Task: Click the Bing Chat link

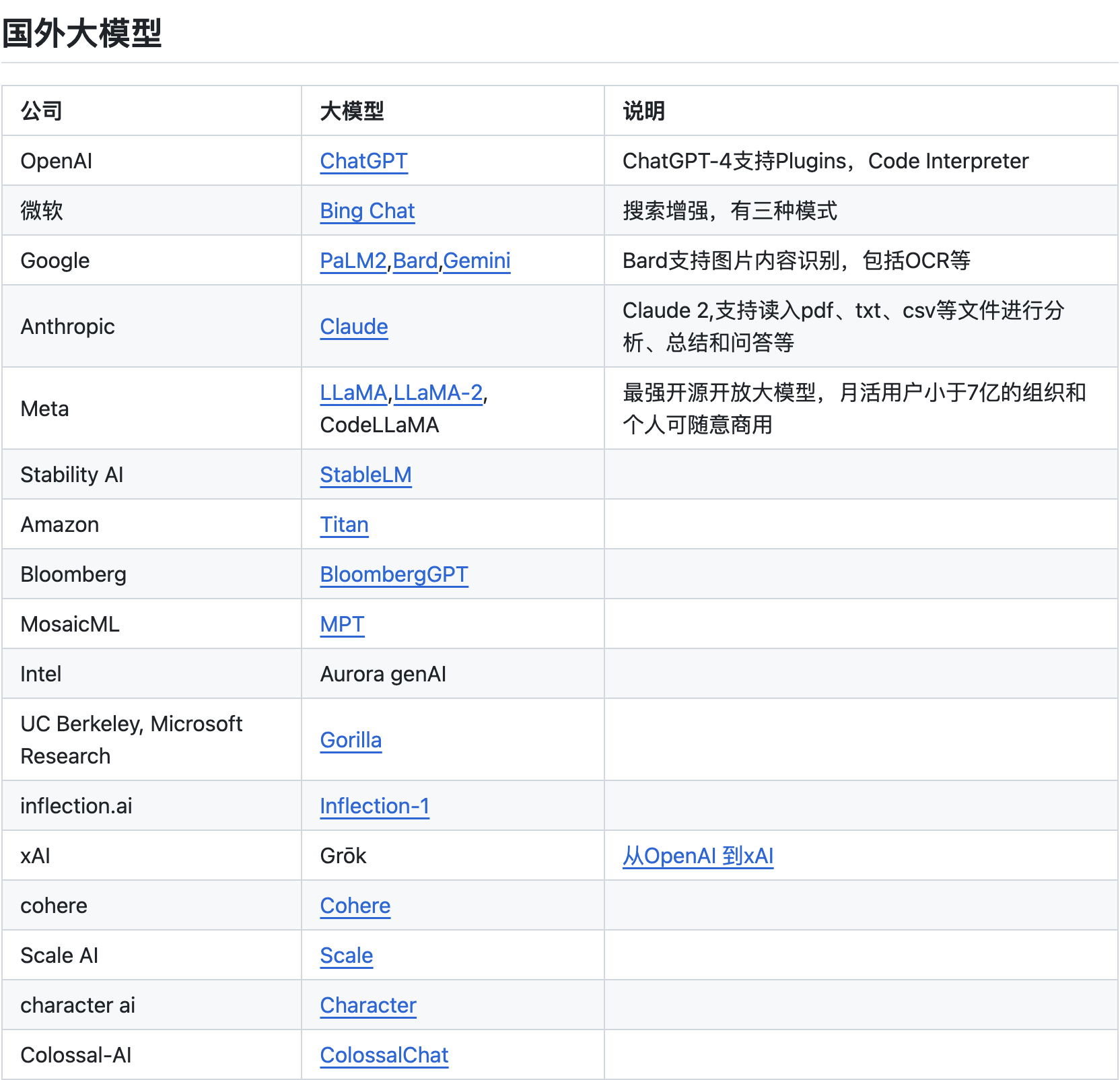Action: pyautogui.click(x=367, y=211)
